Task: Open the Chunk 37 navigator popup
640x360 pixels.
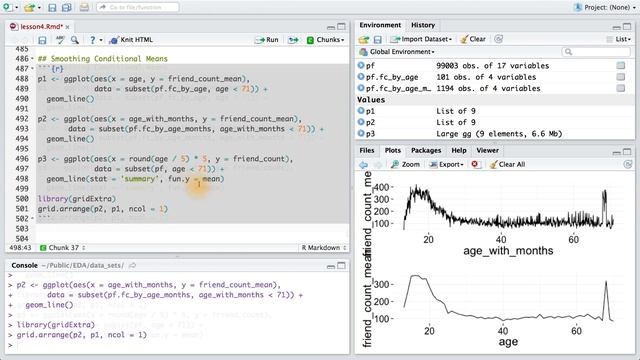Action: coord(63,248)
